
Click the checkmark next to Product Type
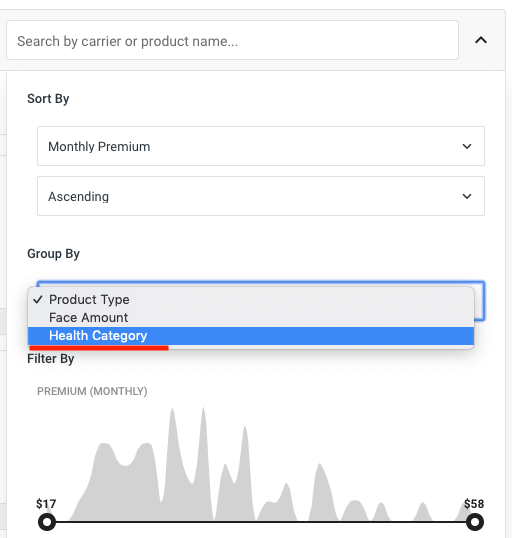coord(38,300)
